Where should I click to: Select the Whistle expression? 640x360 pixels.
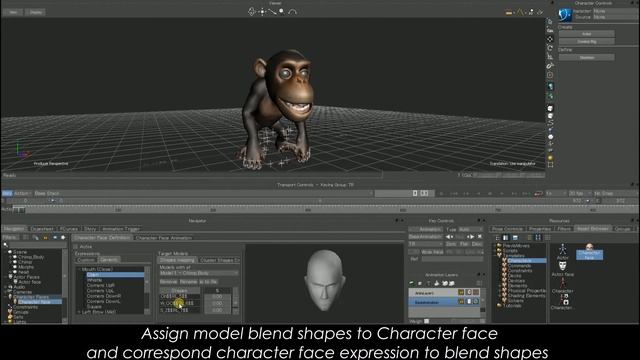[x=94, y=280]
